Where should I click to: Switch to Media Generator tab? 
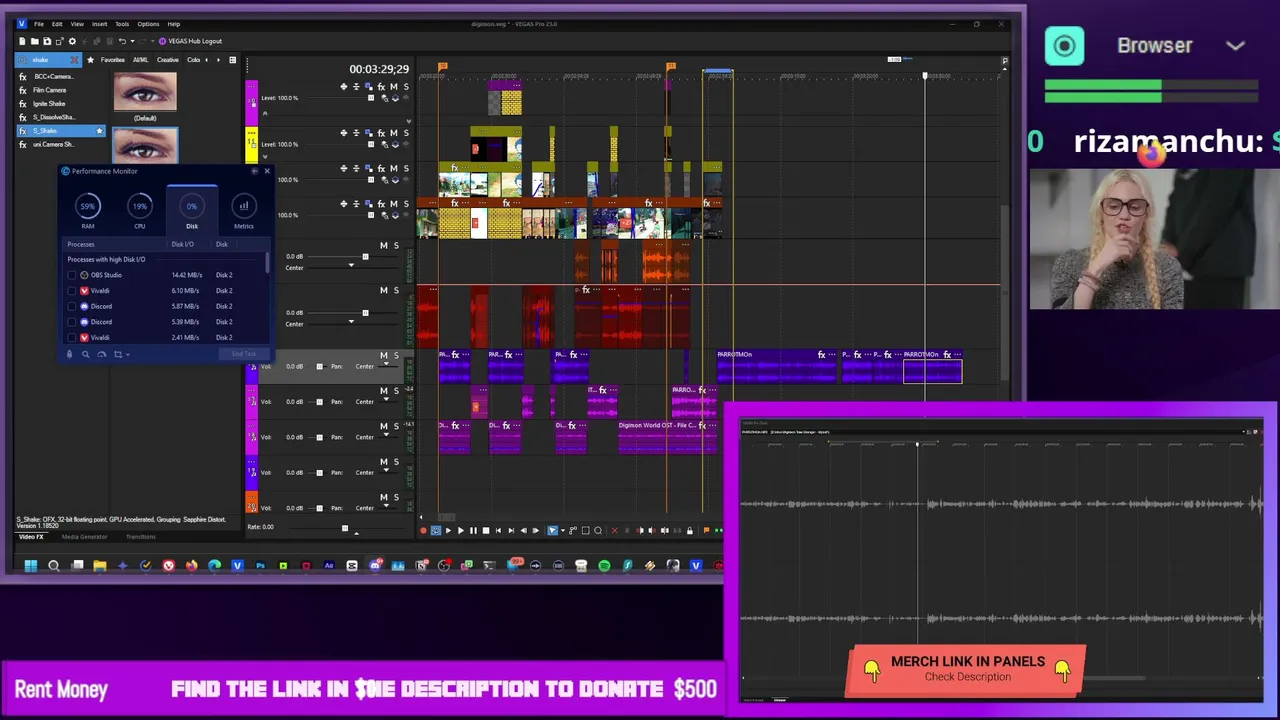click(x=84, y=537)
